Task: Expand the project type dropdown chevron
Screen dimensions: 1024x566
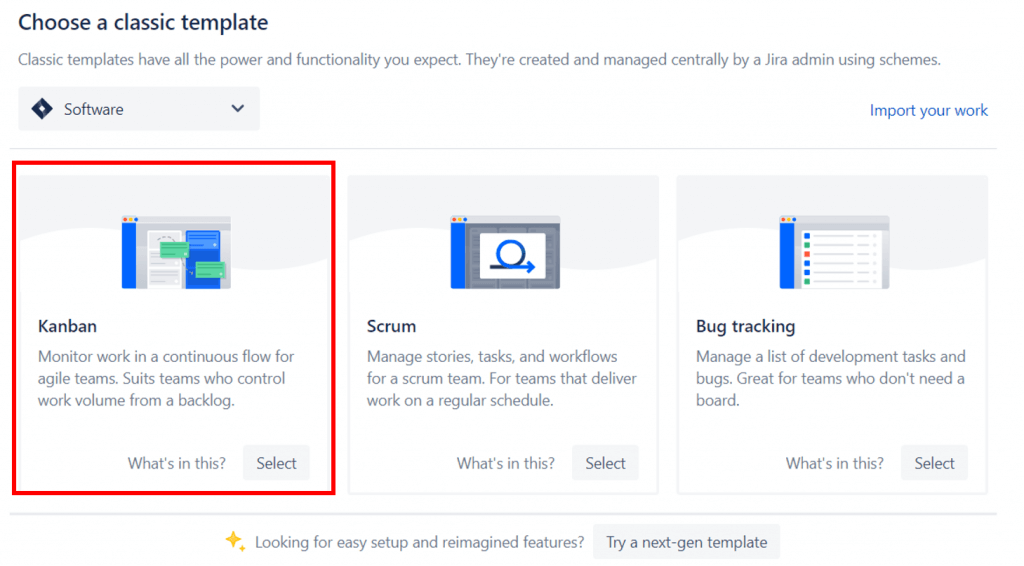Action: pyautogui.click(x=237, y=109)
